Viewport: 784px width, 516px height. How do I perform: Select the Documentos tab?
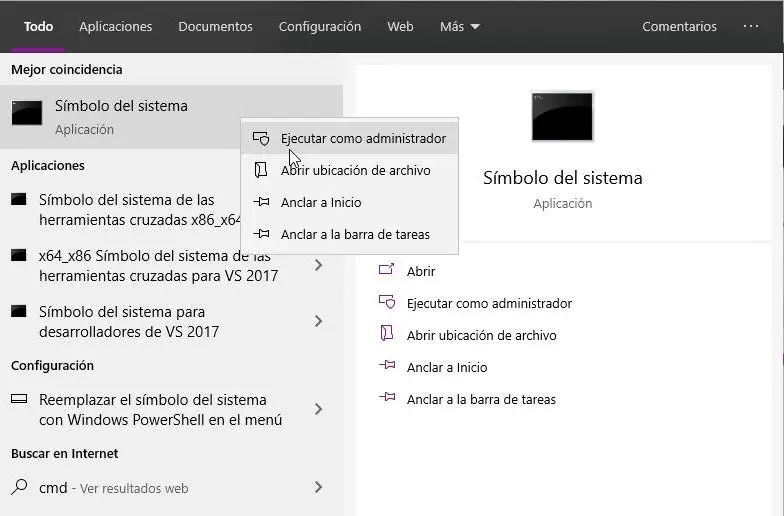click(216, 26)
